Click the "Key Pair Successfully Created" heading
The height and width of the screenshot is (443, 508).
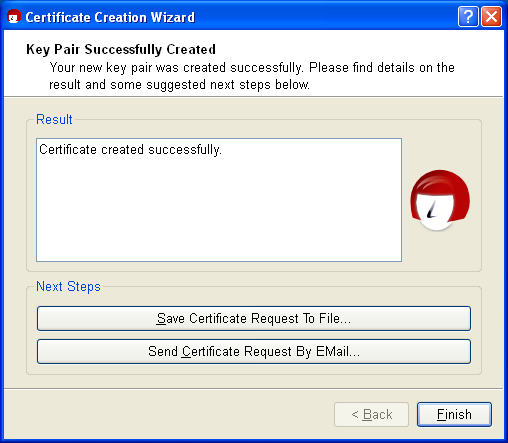(x=121, y=49)
